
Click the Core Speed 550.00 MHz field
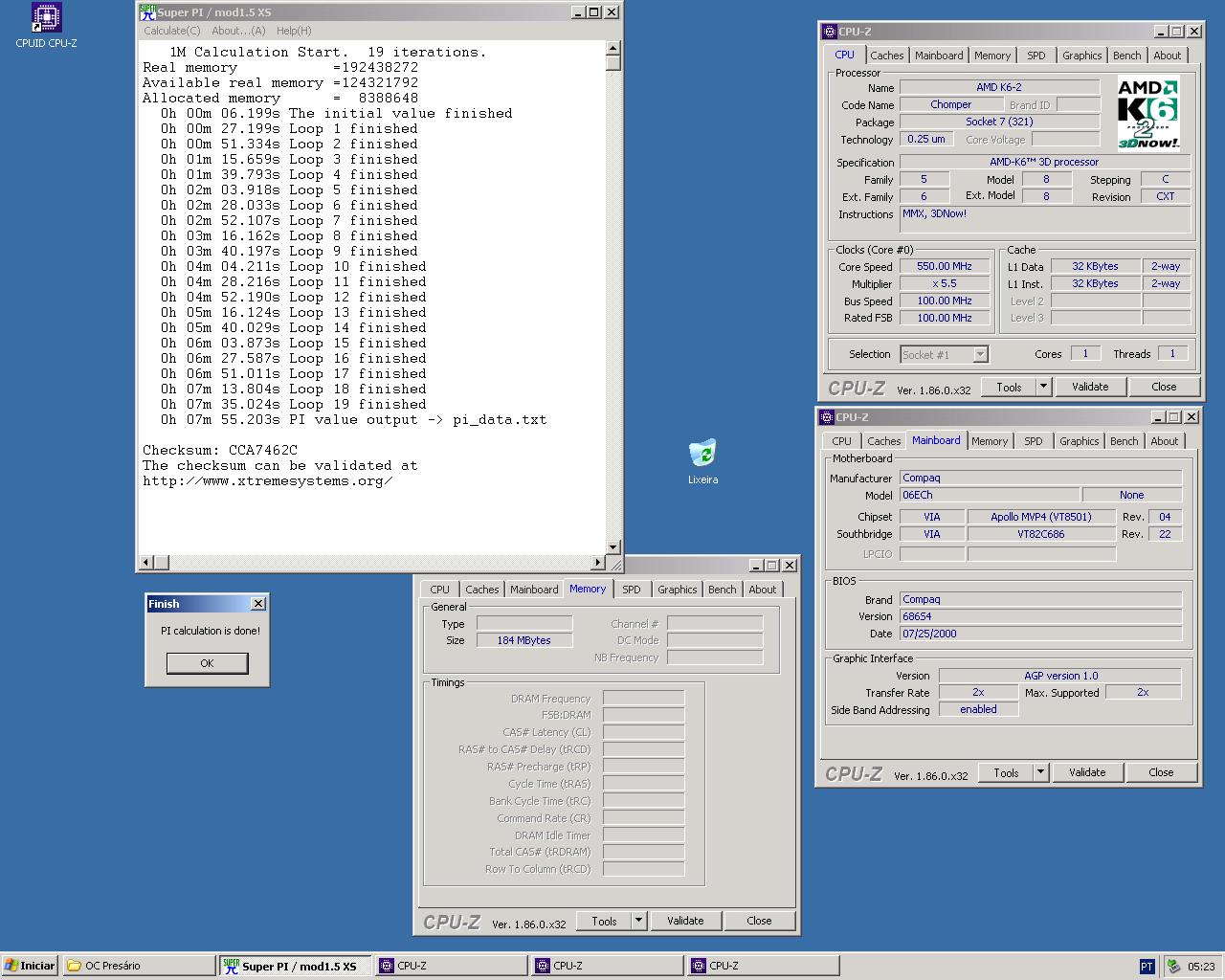tap(944, 267)
